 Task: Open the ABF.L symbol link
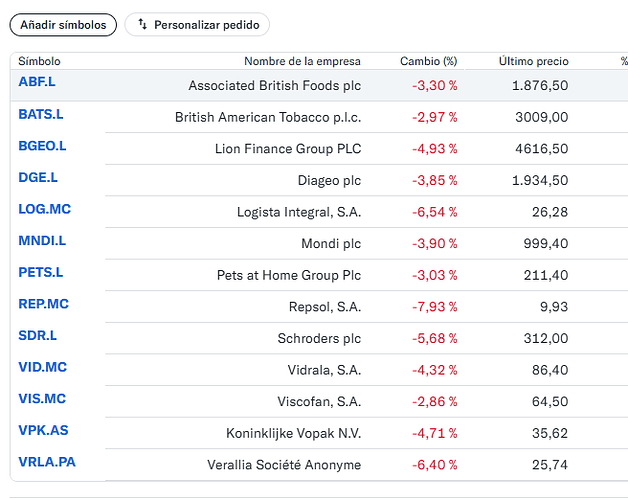pyautogui.click(x=37, y=82)
